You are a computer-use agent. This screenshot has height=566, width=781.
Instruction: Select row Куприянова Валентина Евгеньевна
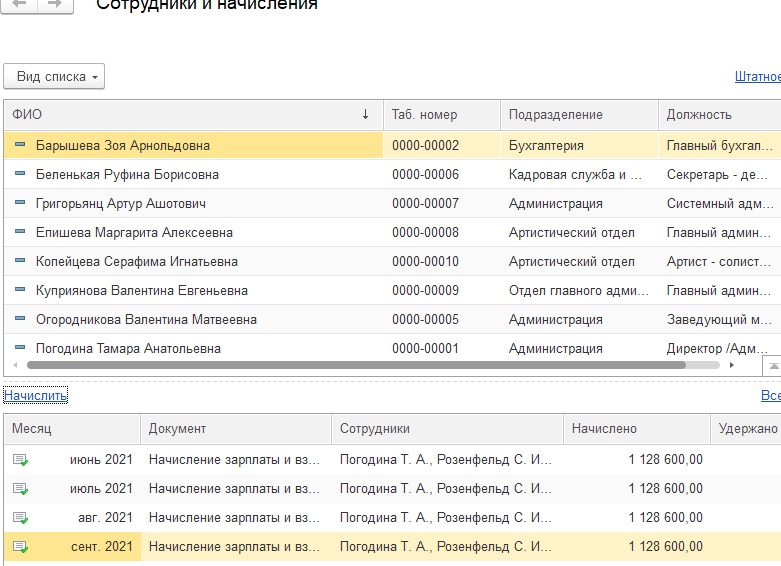click(x=392, y=290)
